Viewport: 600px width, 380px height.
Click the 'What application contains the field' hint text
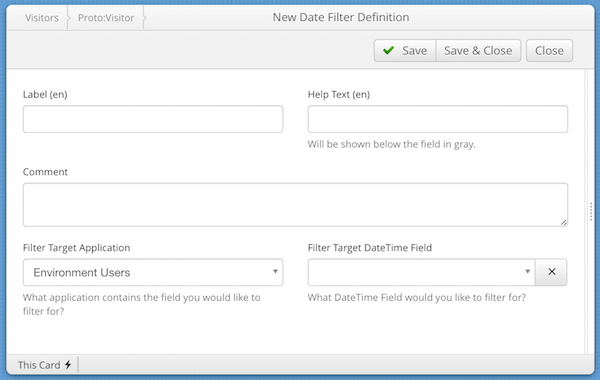[142, 304]
